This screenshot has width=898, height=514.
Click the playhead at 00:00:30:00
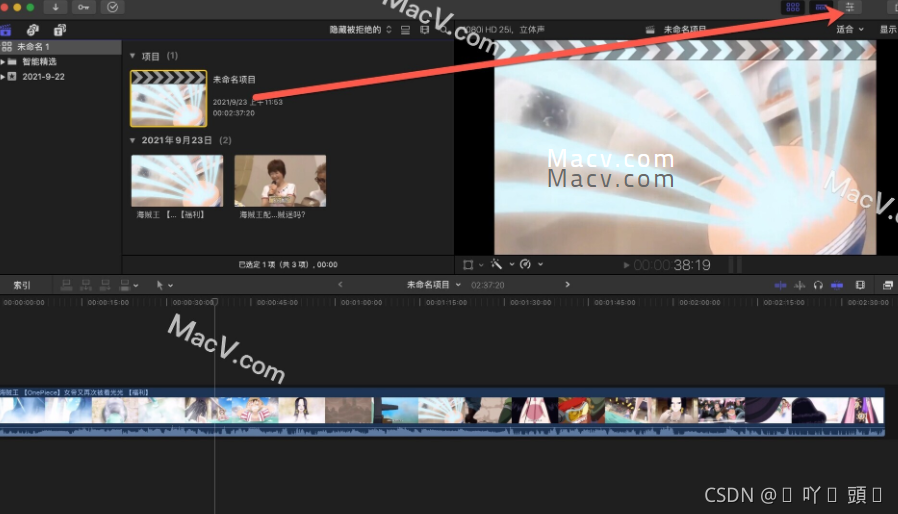point(215,302)
